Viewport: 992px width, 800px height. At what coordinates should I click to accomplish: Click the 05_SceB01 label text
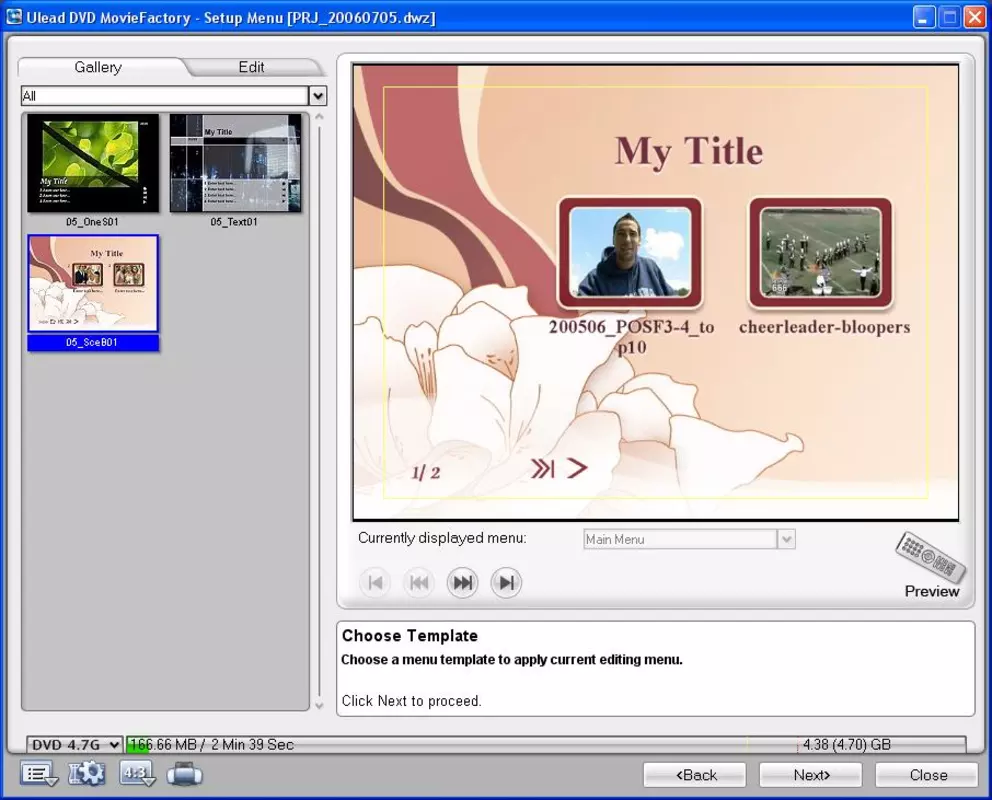point(92,342)
